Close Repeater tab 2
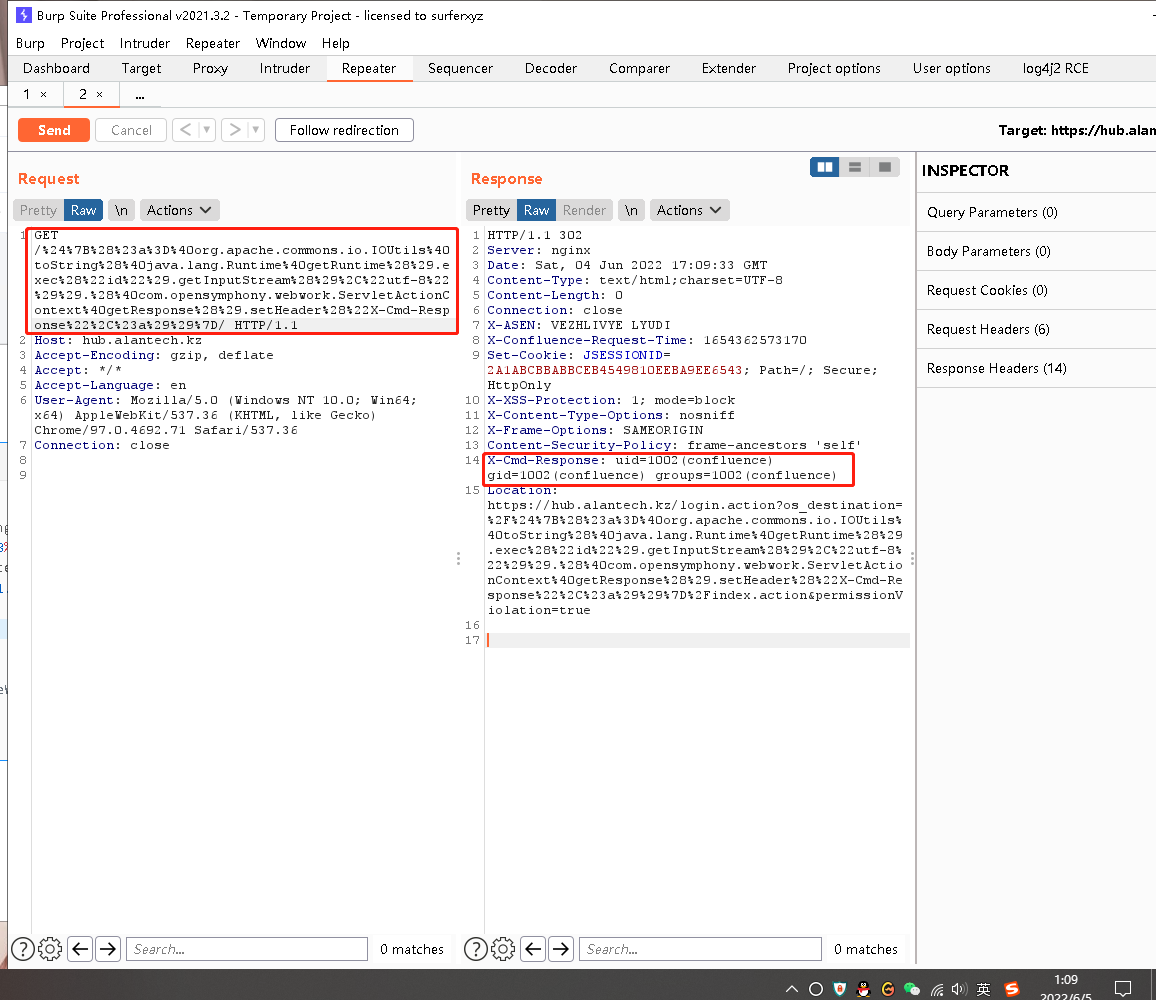1156x1000 pixels. [100, 94]
